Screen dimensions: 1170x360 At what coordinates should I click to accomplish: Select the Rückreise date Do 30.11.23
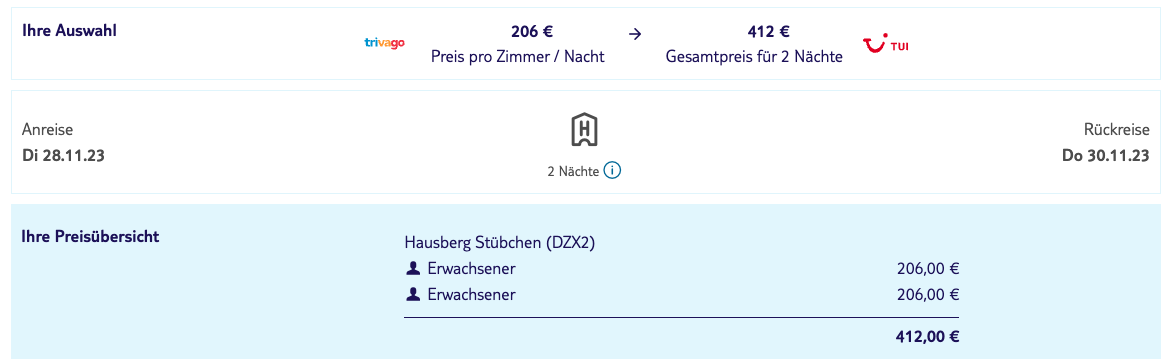click(x=1106, y=156)
